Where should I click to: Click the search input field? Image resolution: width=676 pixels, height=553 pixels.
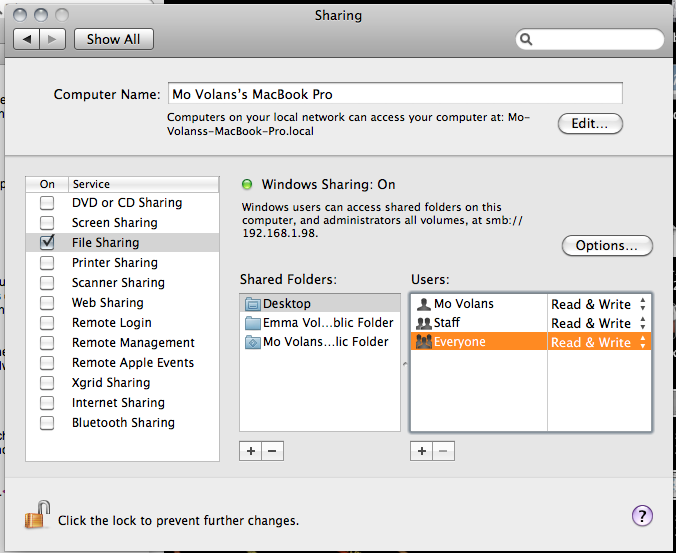(x=590, y=39)
